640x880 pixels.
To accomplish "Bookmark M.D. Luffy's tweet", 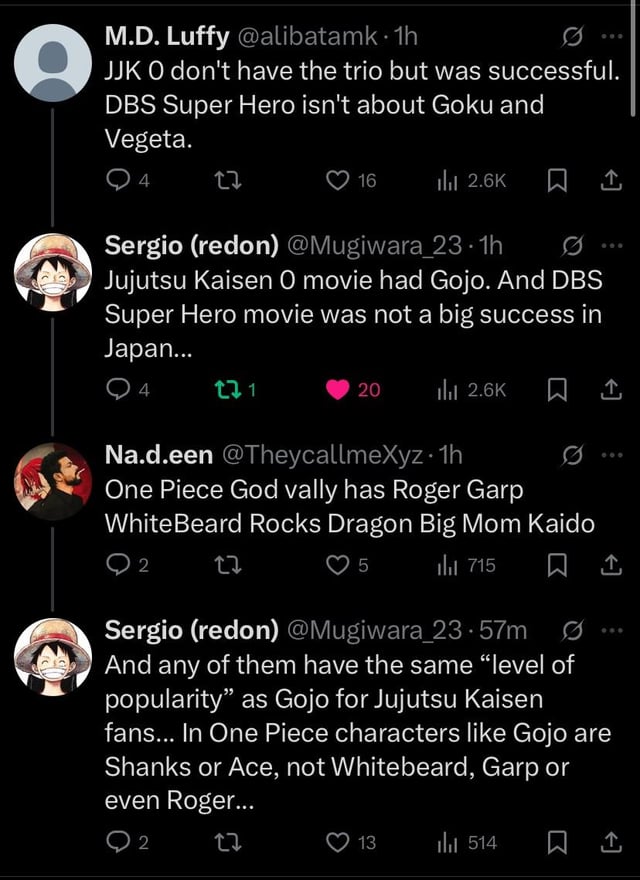I will coord(557,180).
